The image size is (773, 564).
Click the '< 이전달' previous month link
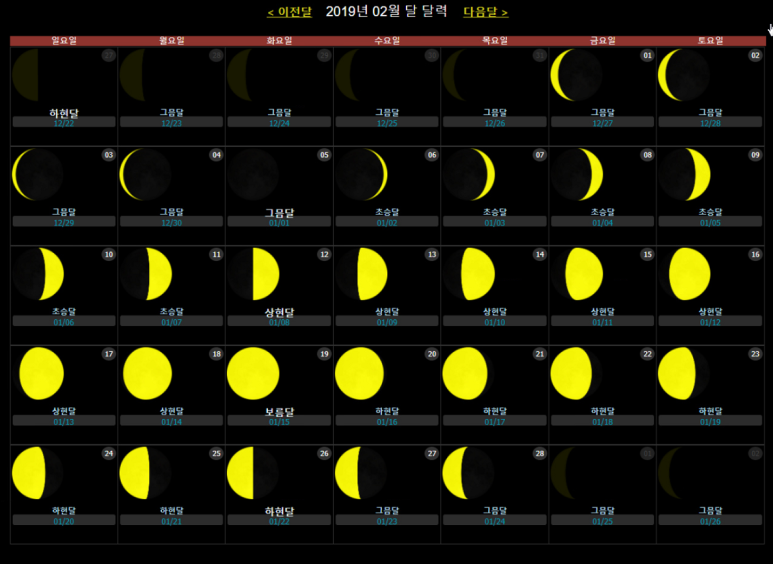coord(289,12)
